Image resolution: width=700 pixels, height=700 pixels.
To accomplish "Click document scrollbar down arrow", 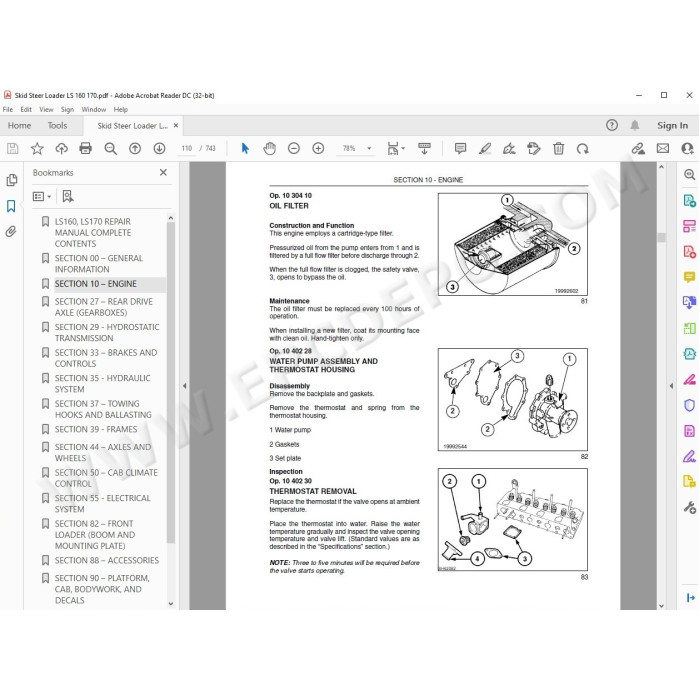I will pos(661,606).
